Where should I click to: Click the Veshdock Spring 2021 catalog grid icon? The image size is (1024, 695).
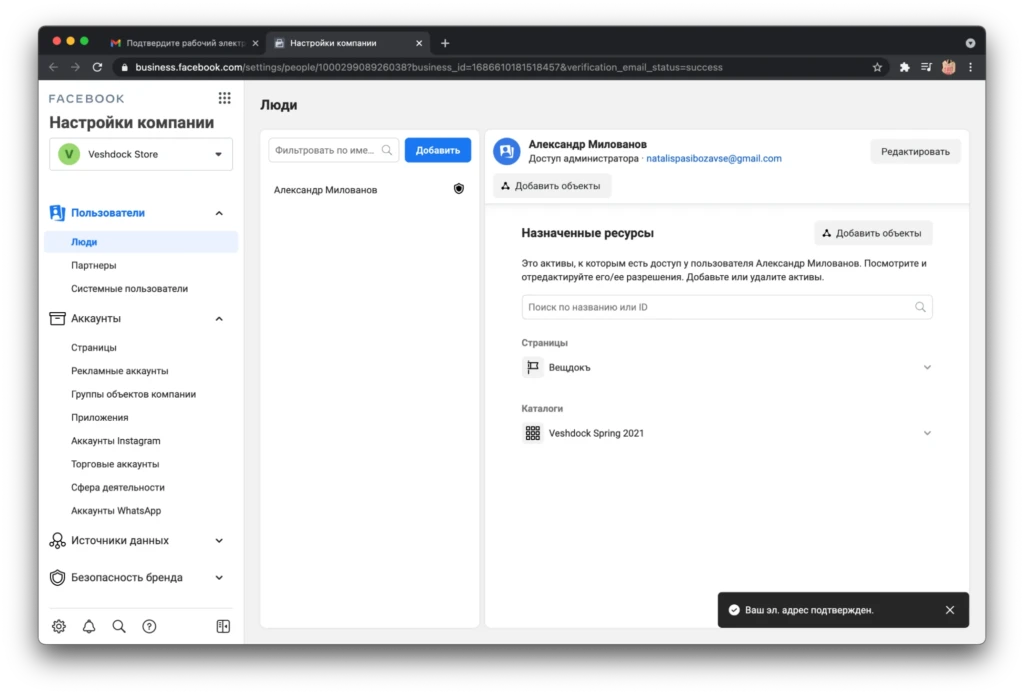click(533, 433)
